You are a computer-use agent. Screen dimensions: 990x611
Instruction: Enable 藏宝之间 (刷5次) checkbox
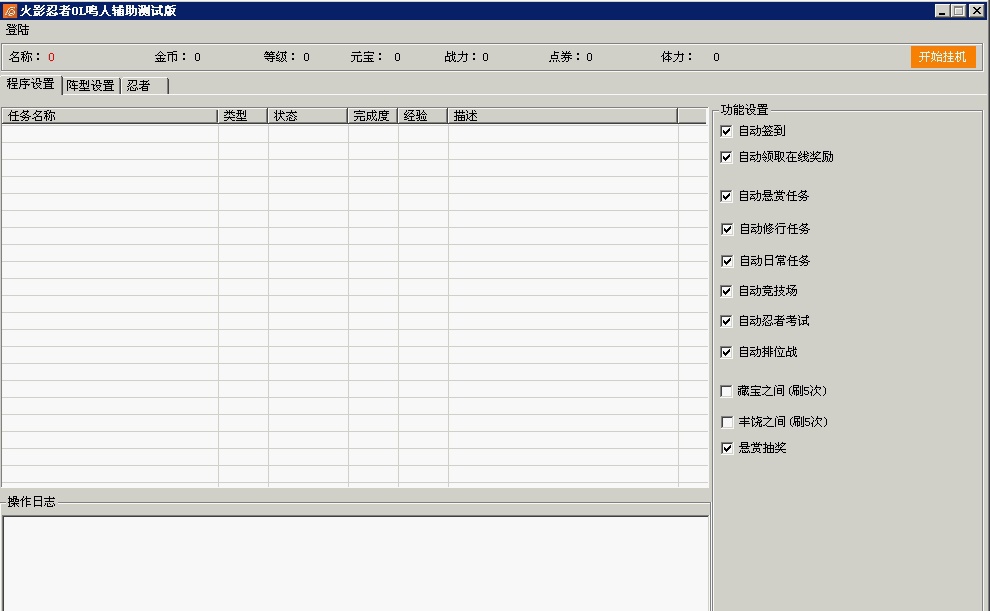pos(726,391)
